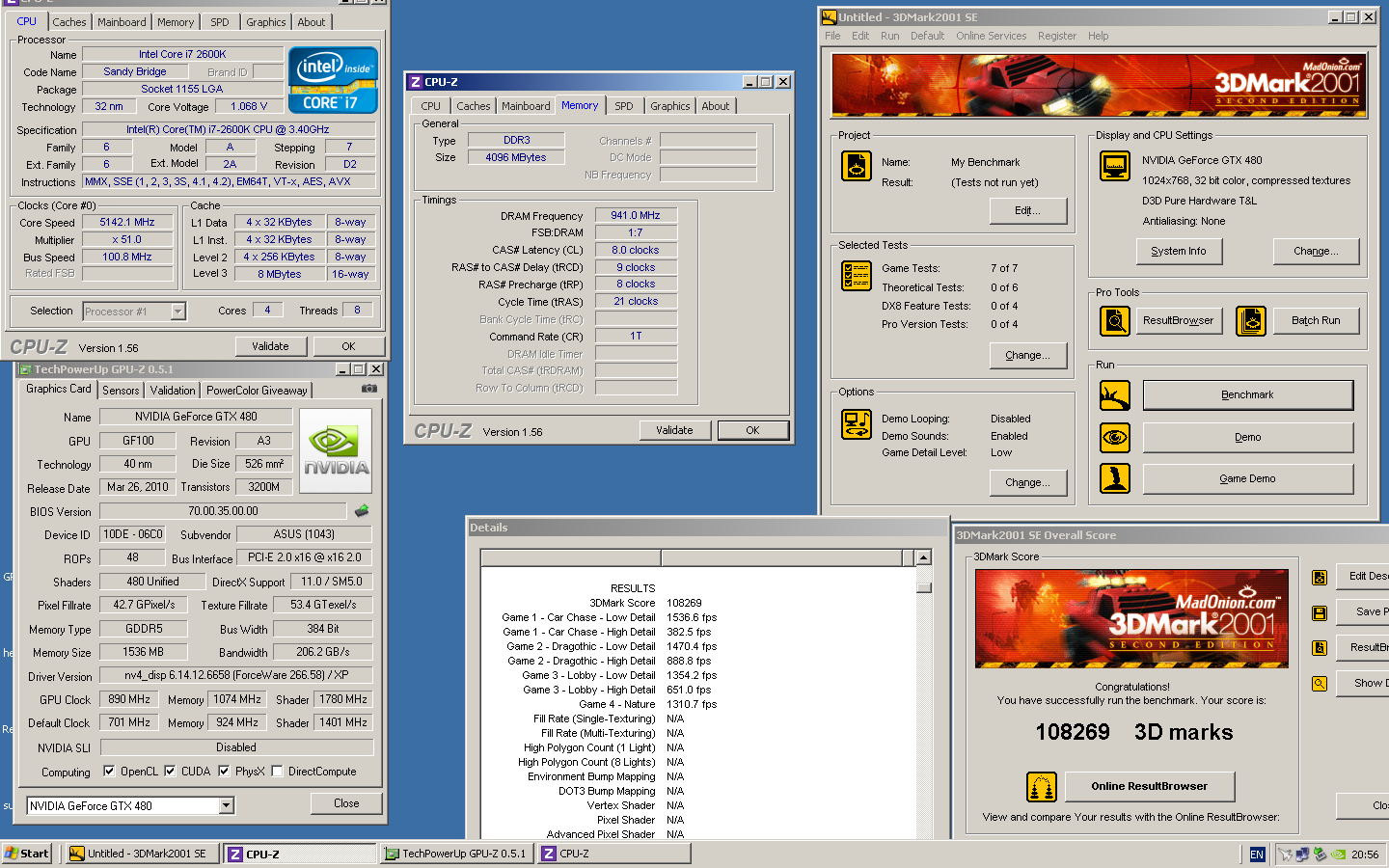This screenshot has width=1389, height=868.
Task: Toggle the OpenCL checkbox in GPU-Z
Action: tap(109, 772)
